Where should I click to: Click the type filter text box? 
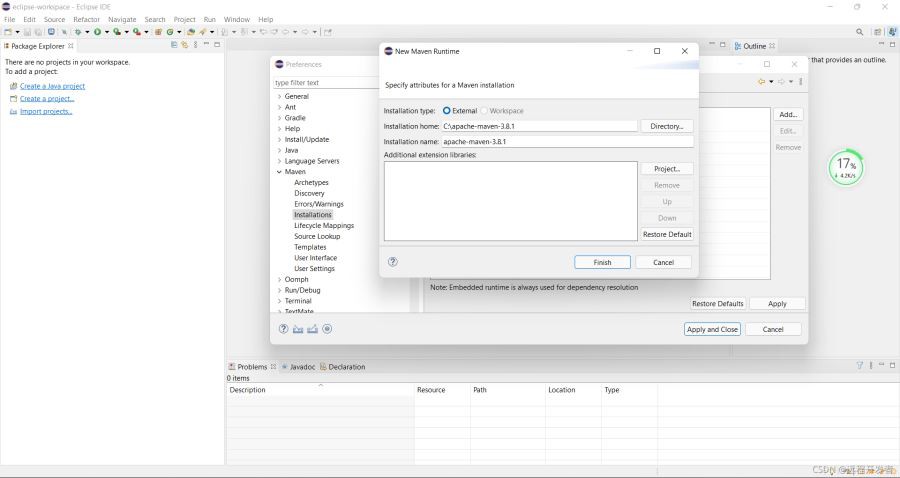click(x=327, y=83)
